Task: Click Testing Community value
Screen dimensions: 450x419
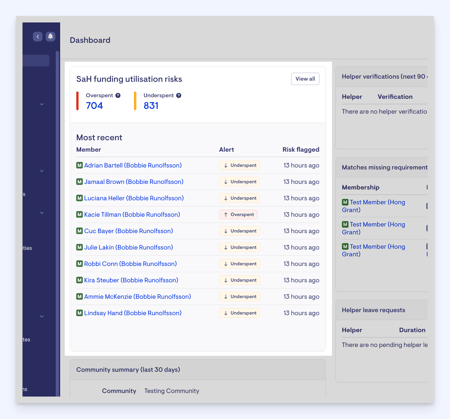Action: [x=172, y=391]
